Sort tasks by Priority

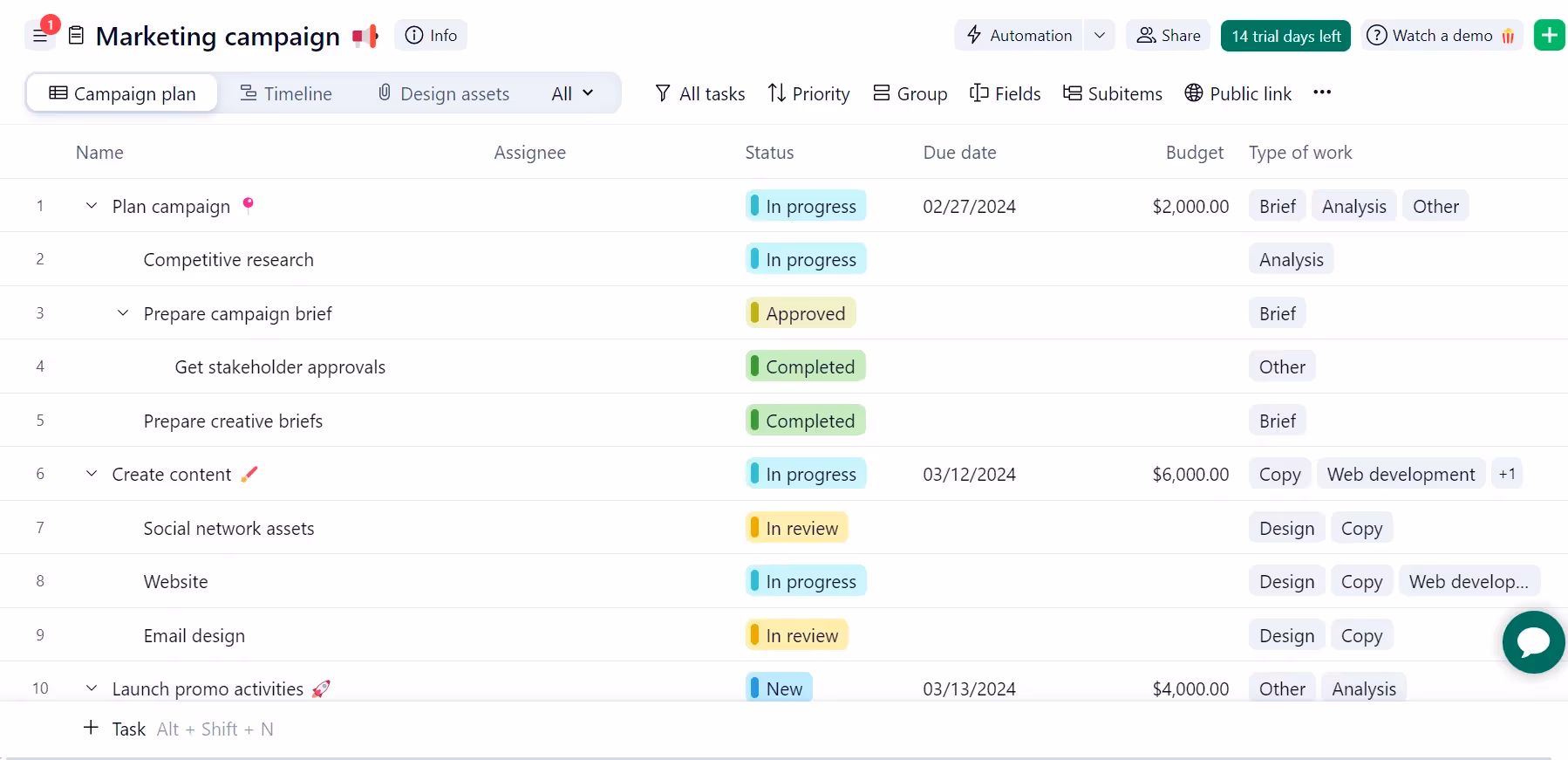(808, 93)
